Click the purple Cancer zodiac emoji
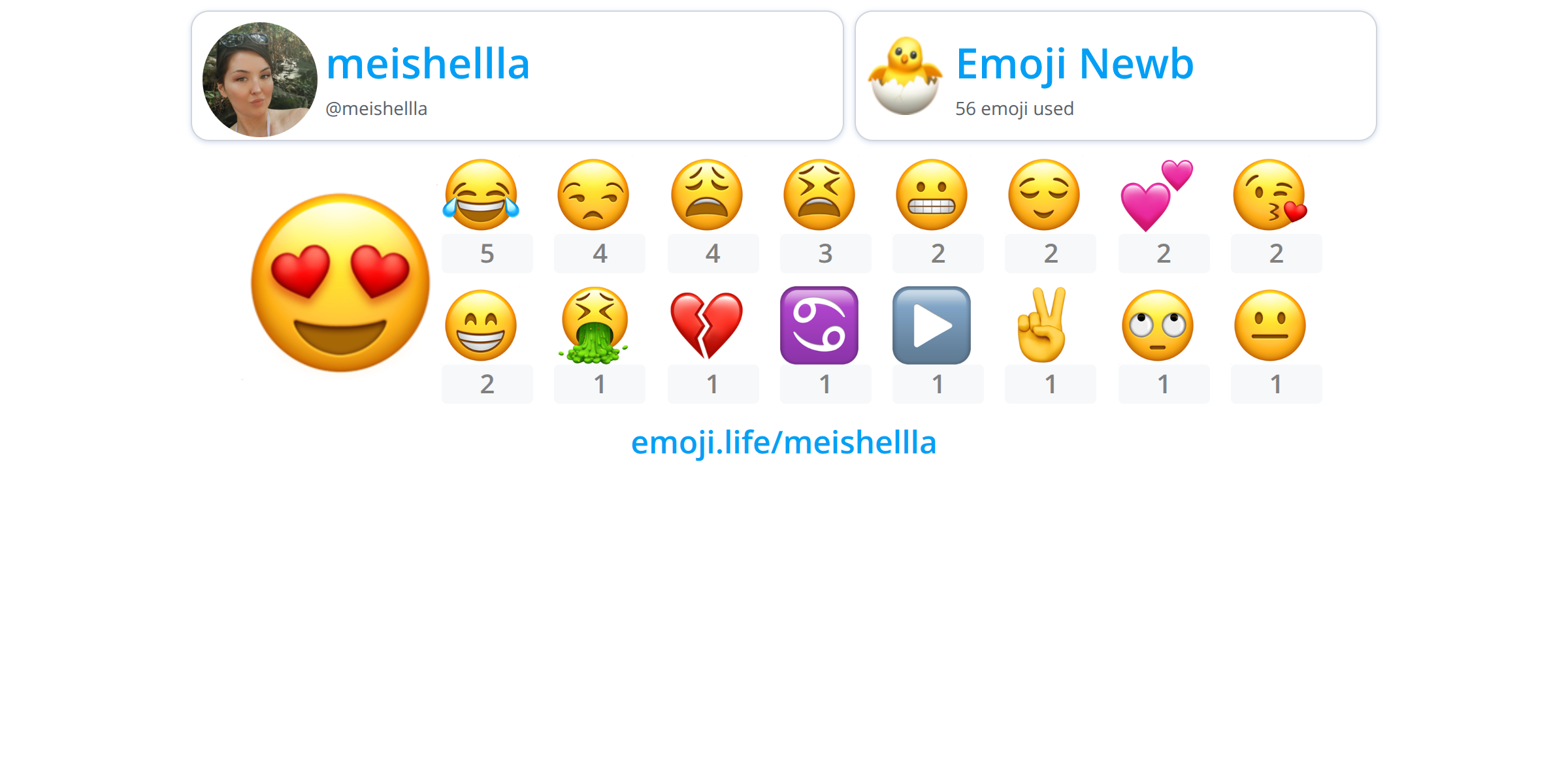Screen dimensions: 1568x784 click(819, 325)
